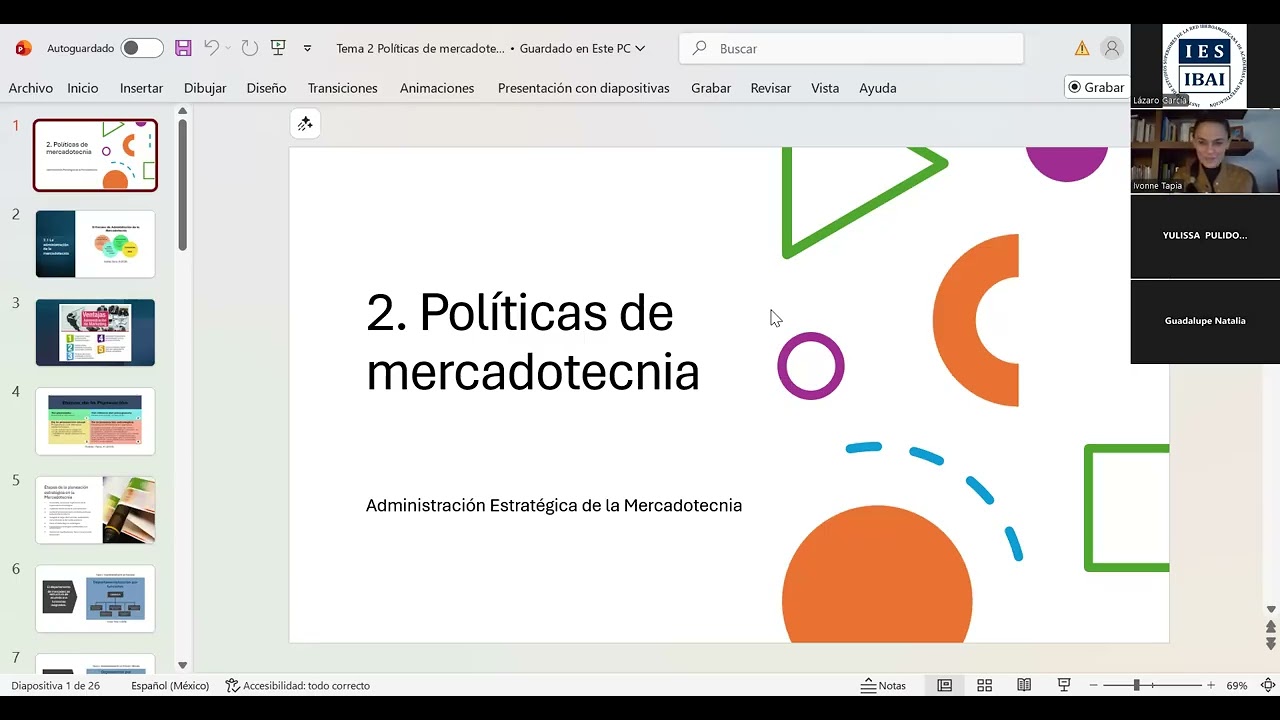Go to the Animaciones tab
This screenshot has height=720, width=1280.
click(437, 88)
